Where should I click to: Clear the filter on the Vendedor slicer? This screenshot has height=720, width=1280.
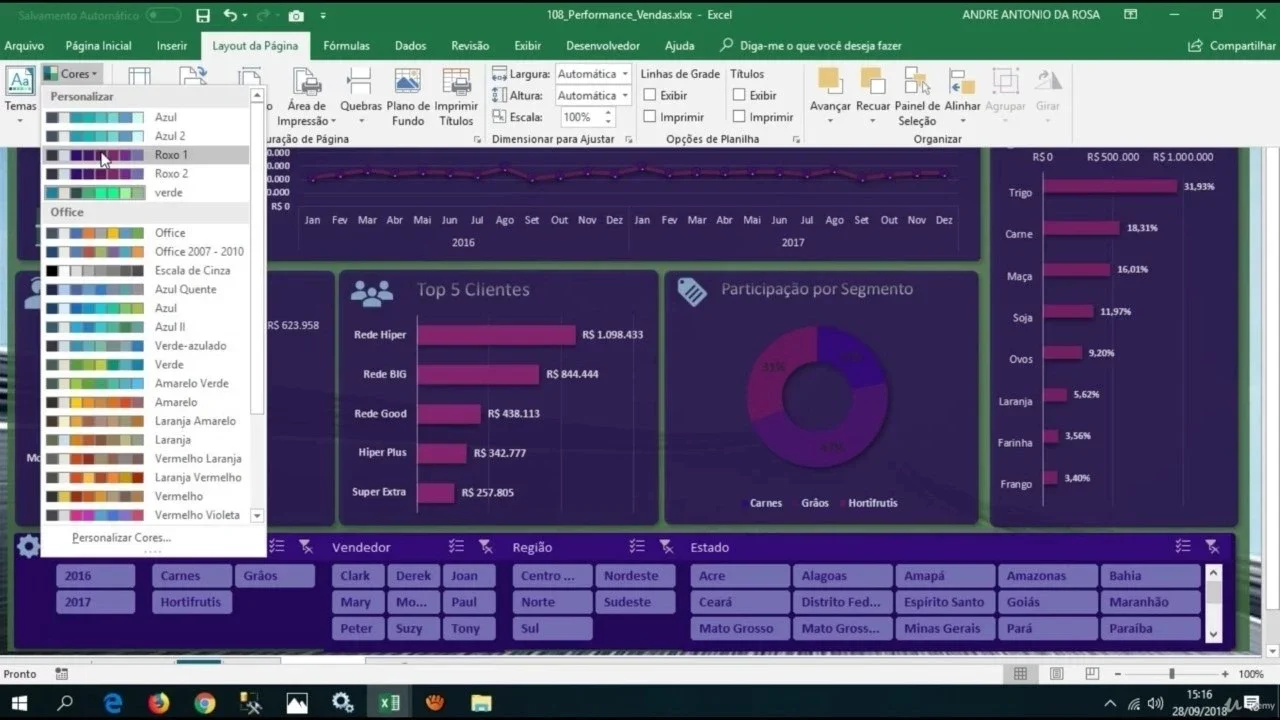tap(485, 546)
